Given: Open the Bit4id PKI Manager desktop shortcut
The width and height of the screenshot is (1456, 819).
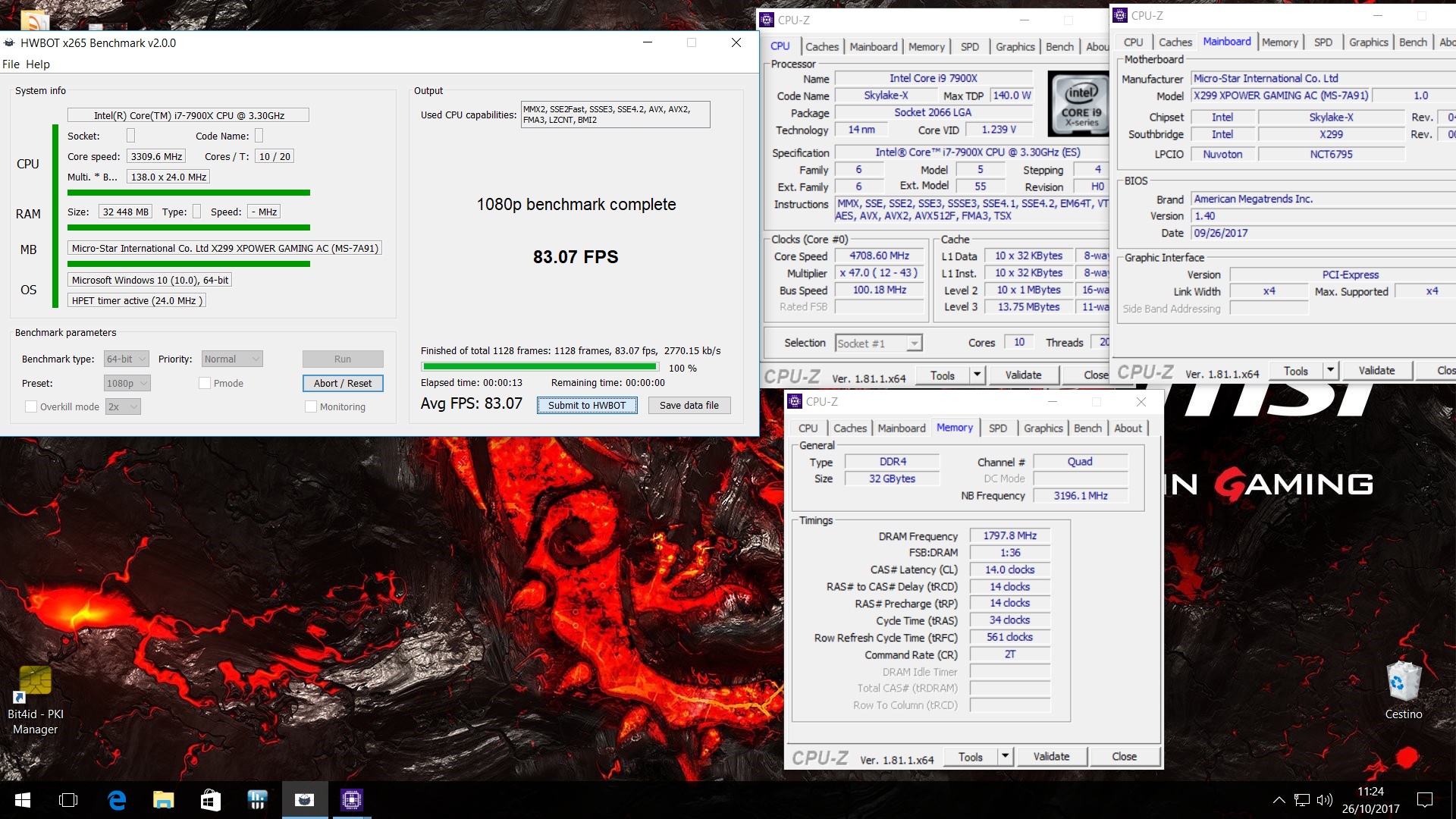Looking at the screenshot, I should pos(35,701).
